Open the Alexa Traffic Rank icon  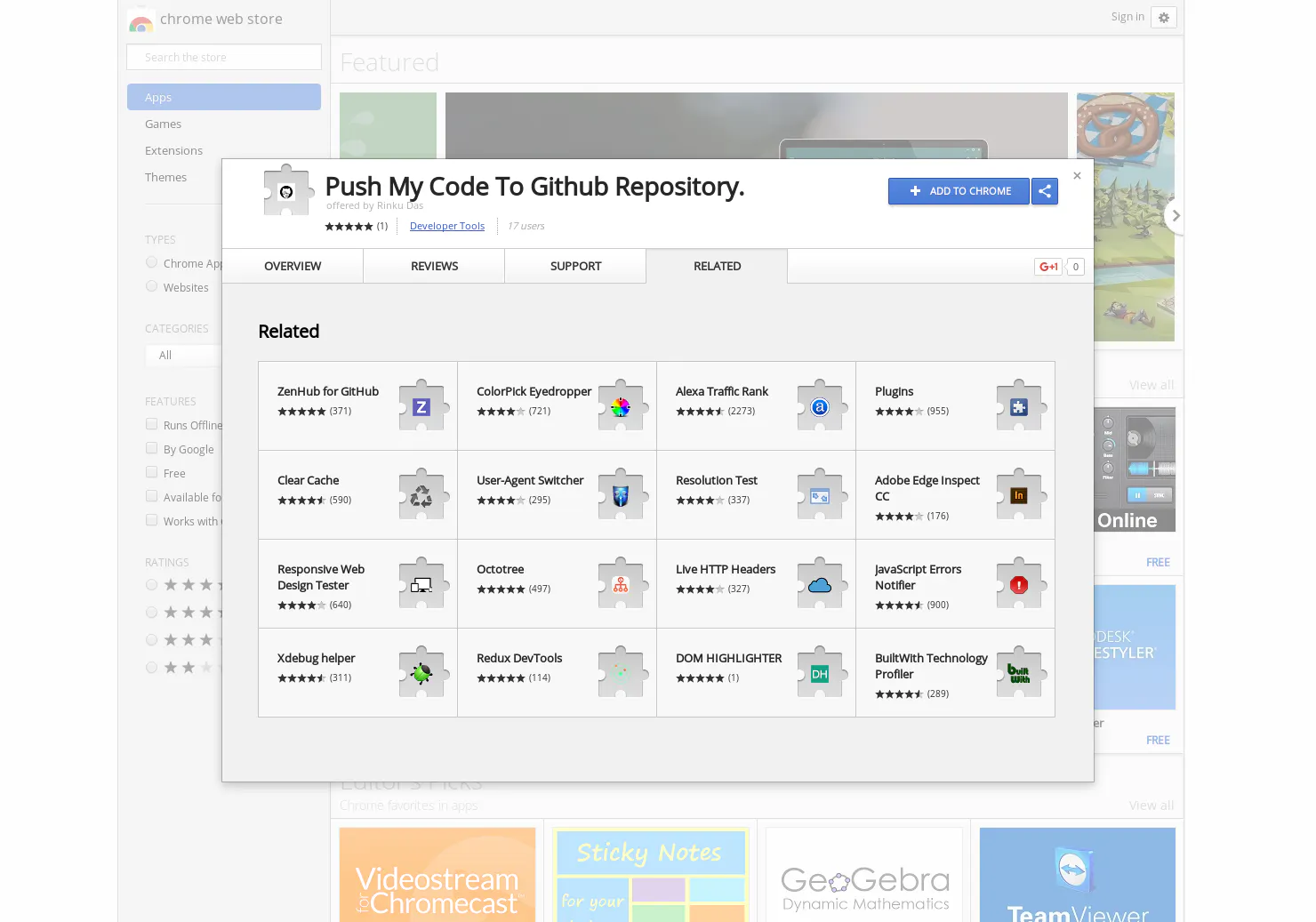point(820,406)
